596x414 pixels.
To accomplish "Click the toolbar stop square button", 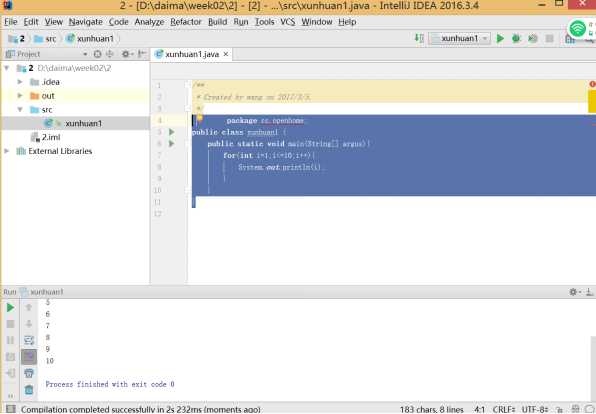I will point(549,38).
